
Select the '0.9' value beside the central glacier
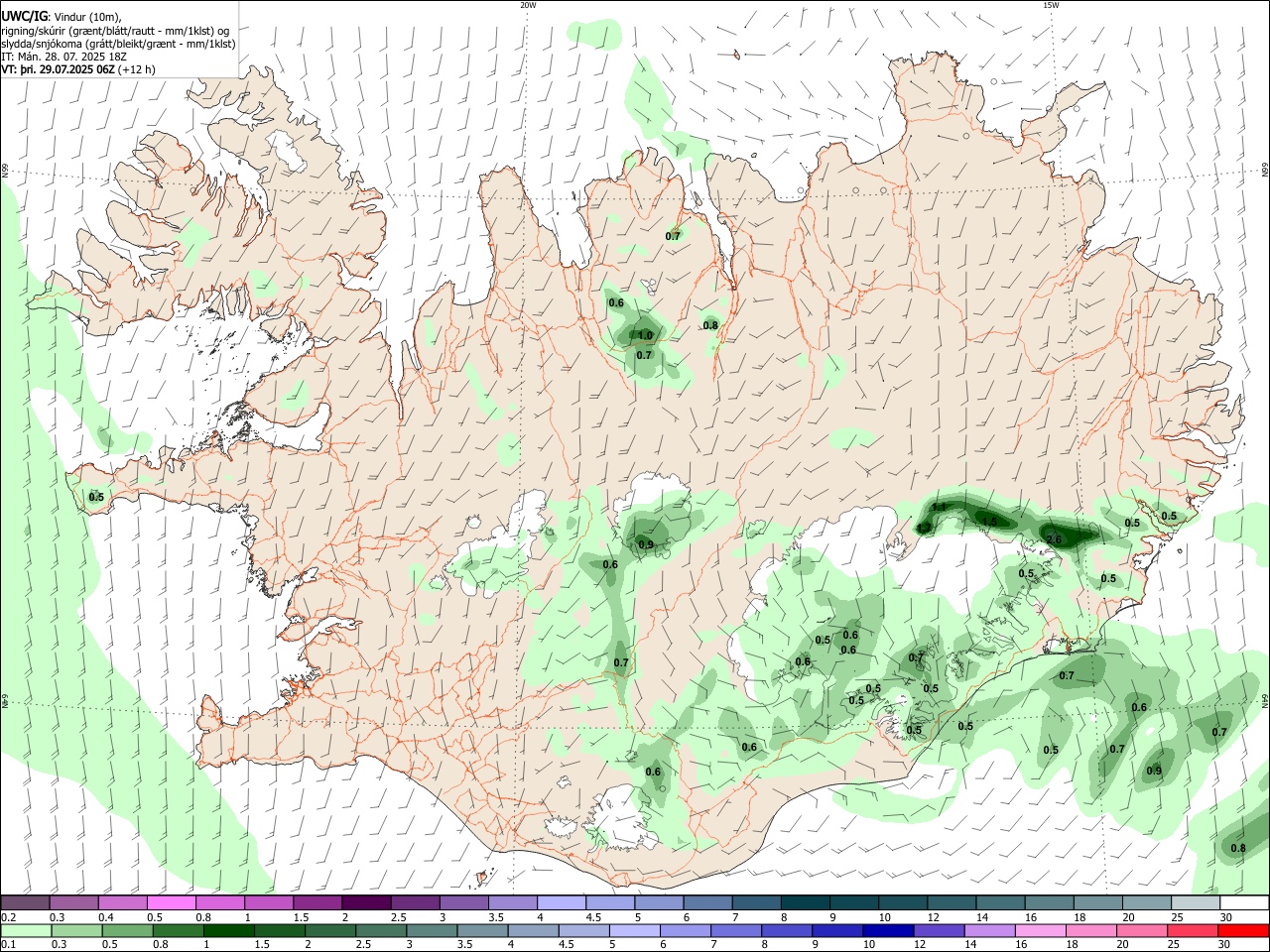click(x=646, y=545)
